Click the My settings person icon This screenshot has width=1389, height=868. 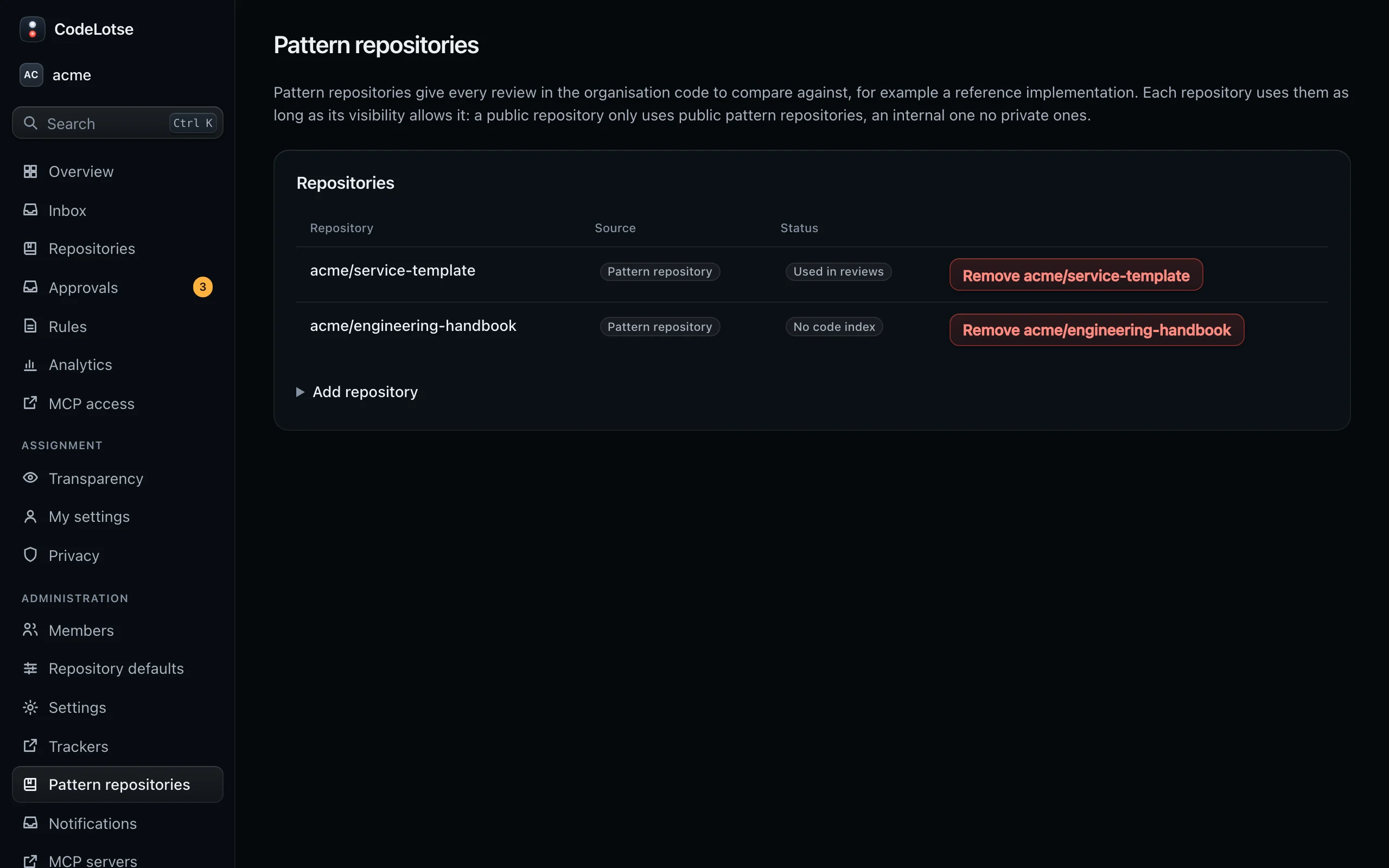30,516
